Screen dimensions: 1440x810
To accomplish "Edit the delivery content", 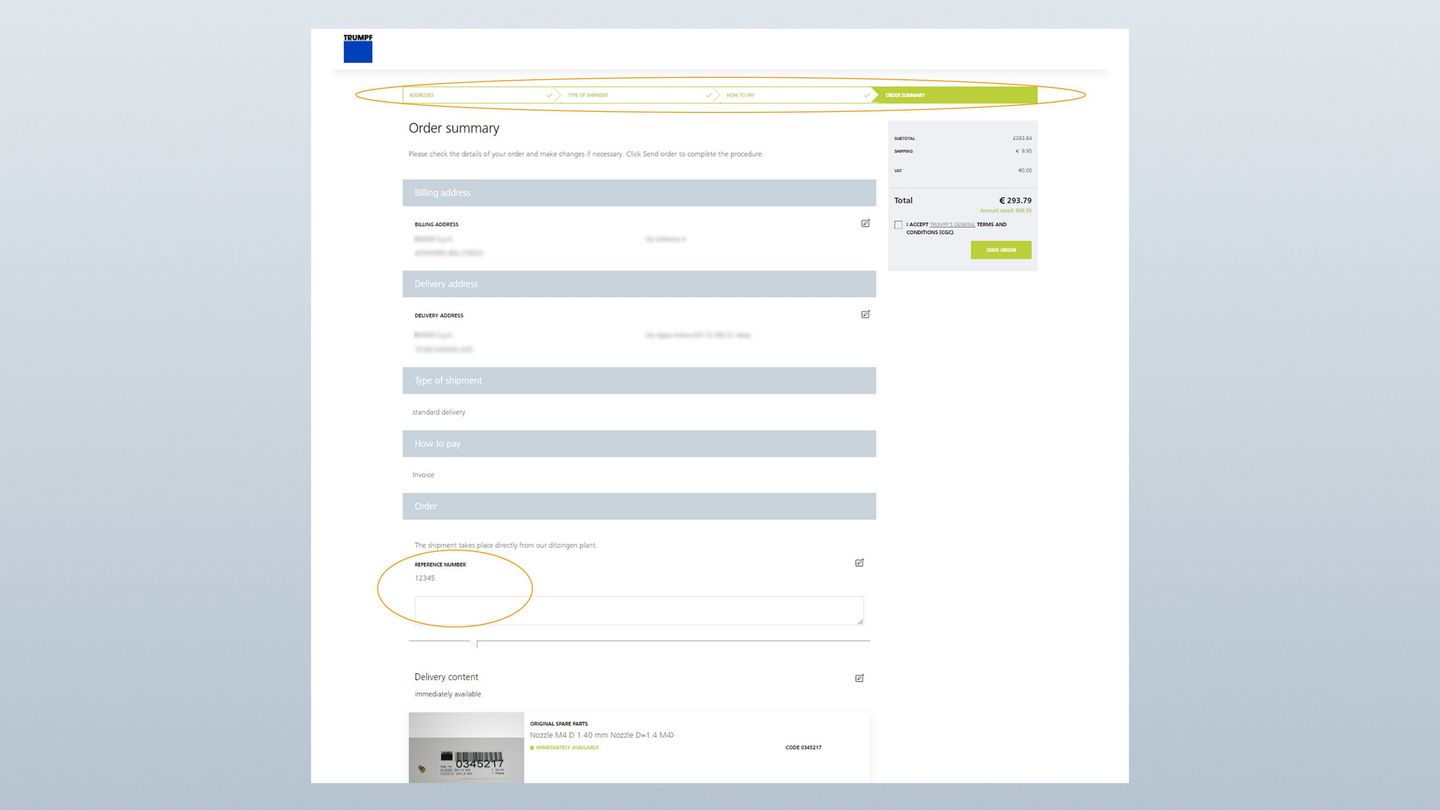I will click(859, 678).
